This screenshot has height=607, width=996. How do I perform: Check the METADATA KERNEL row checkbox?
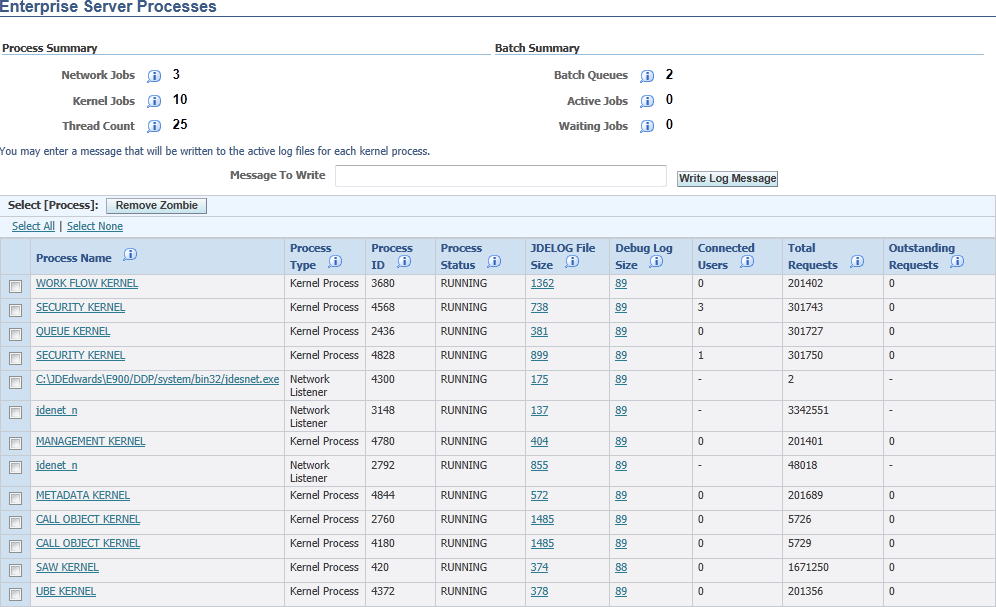coord(15,498)
